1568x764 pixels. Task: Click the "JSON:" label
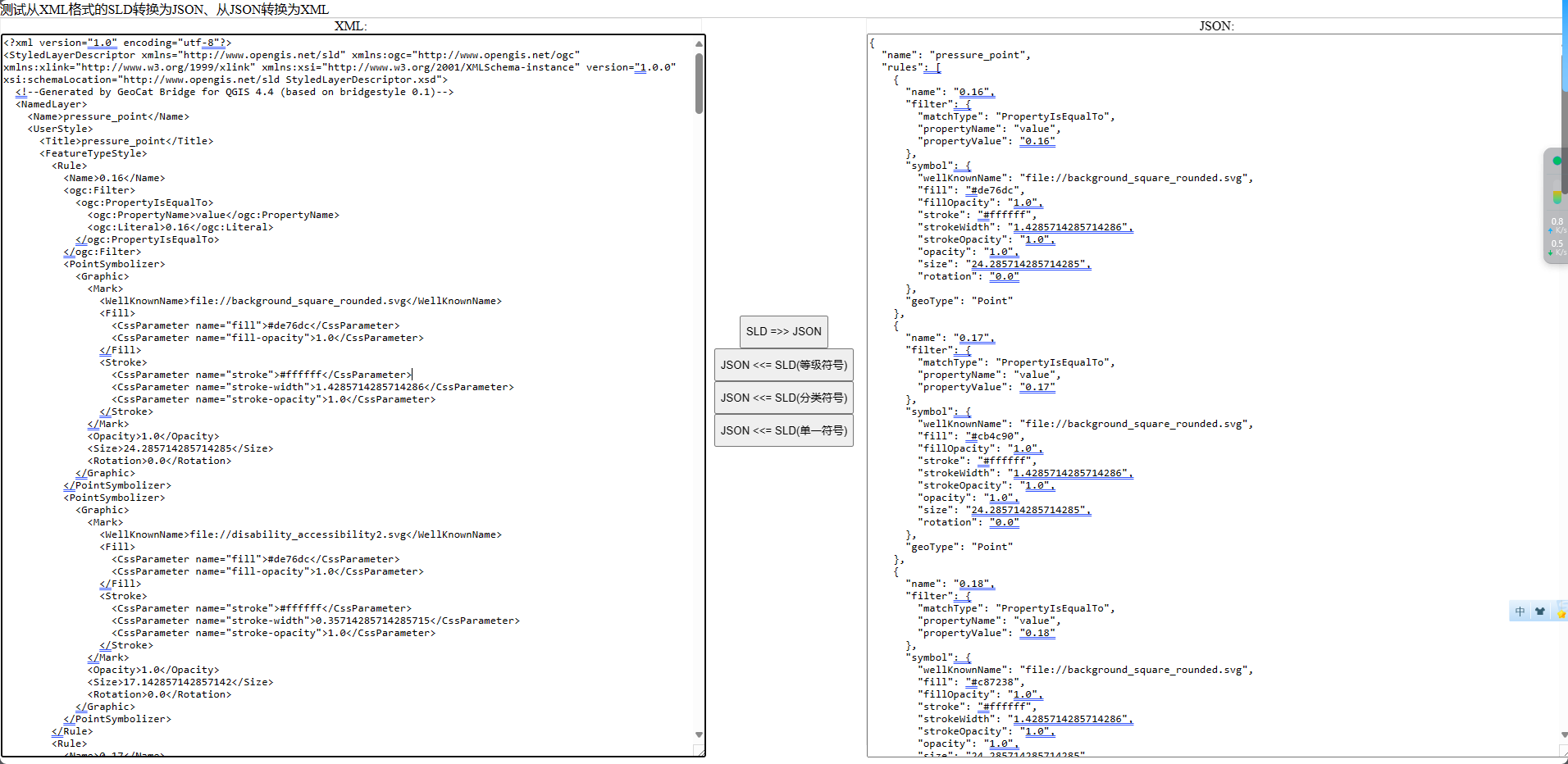coord(1216,26)
